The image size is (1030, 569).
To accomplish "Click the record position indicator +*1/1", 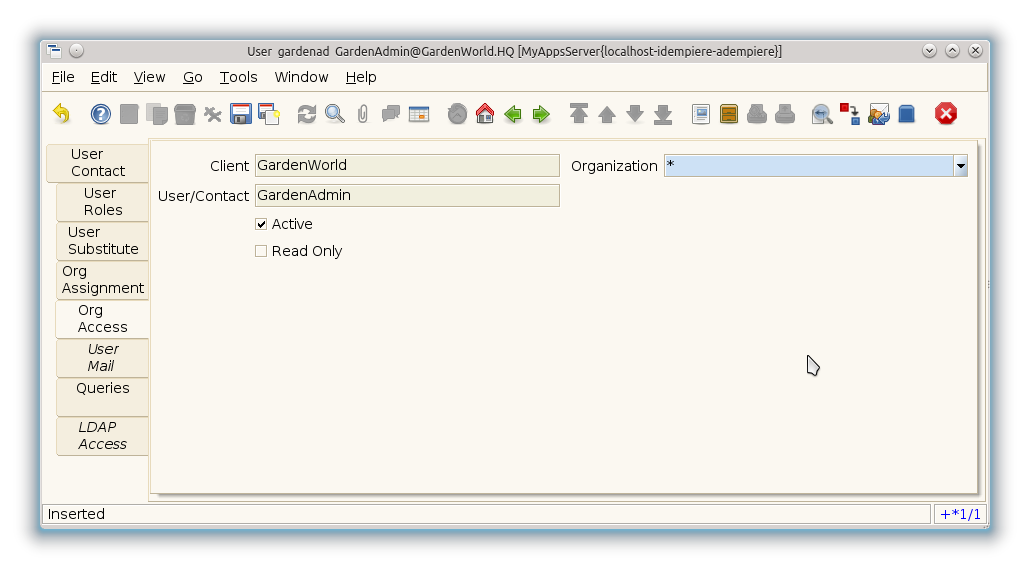I will (960, 514).
